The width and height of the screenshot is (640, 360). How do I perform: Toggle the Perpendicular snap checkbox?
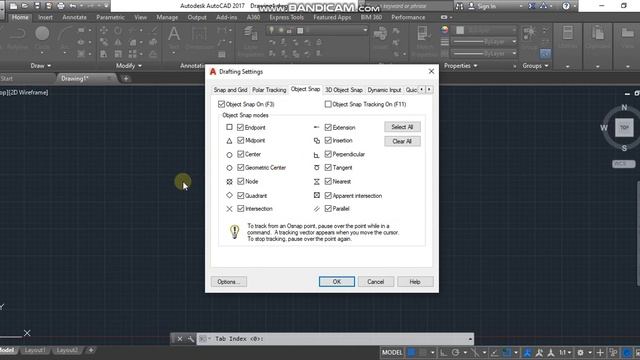tap(328, 154)
